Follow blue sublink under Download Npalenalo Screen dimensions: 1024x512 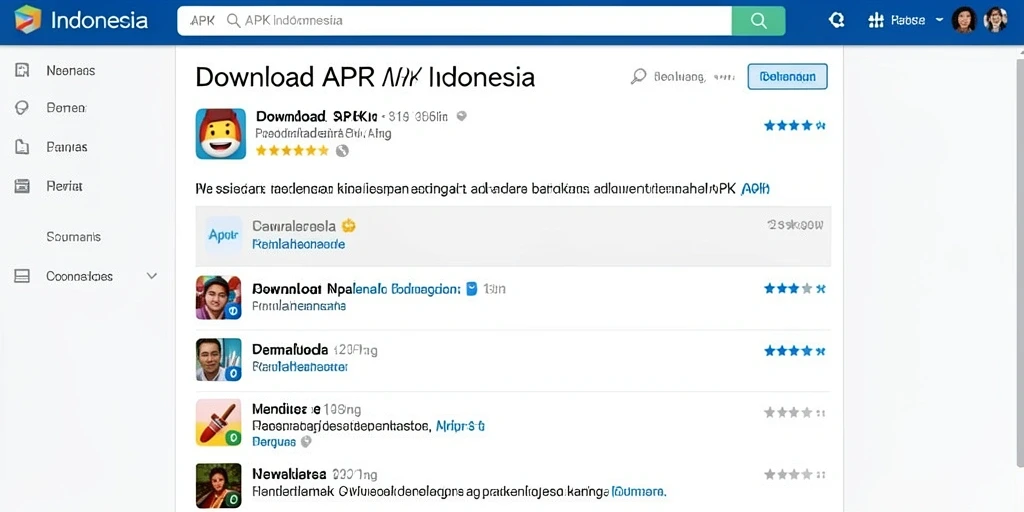click(299, 306)
